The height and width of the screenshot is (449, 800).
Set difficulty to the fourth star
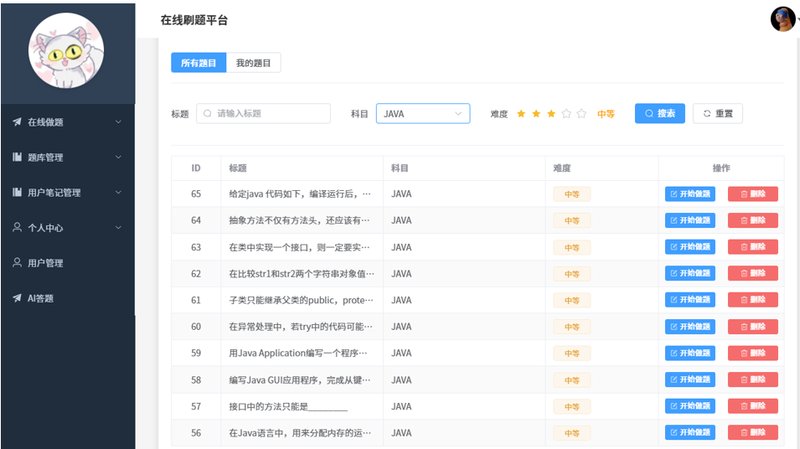point(566,114)
